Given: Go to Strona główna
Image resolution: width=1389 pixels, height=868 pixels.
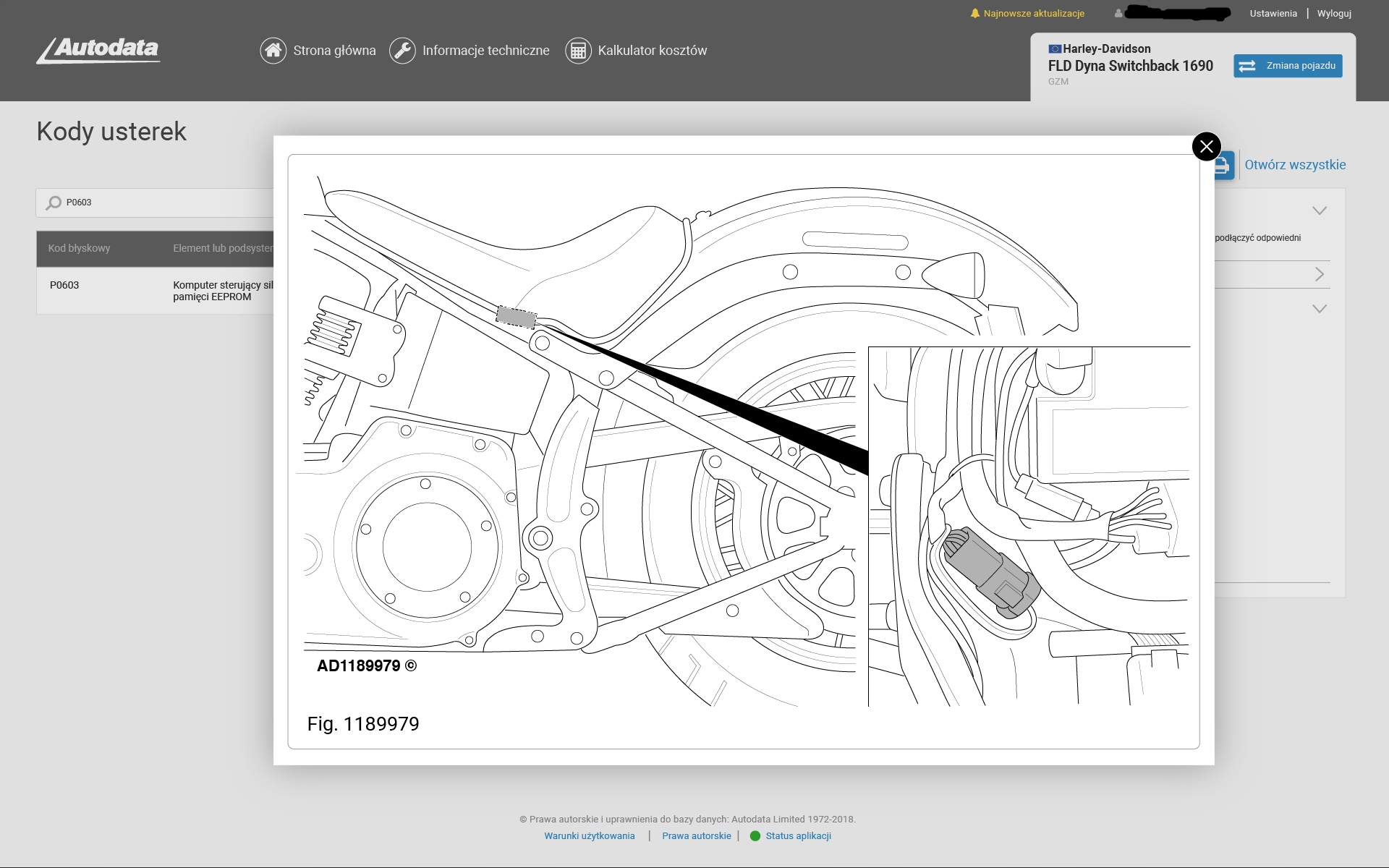Looking at the screenshot, I should pyautogui.click(x=334, y=51).
